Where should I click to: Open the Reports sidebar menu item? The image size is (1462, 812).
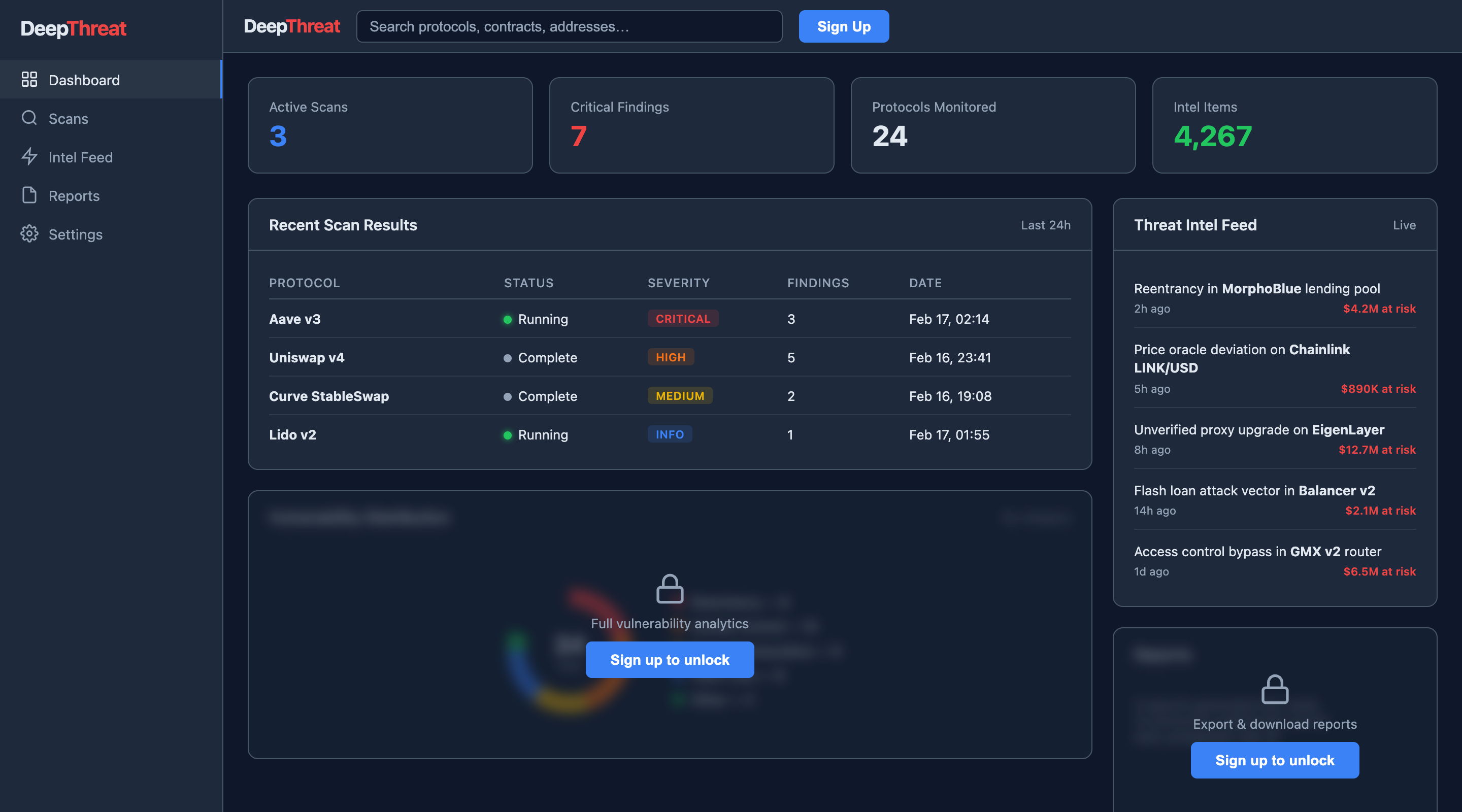(74, 196)
